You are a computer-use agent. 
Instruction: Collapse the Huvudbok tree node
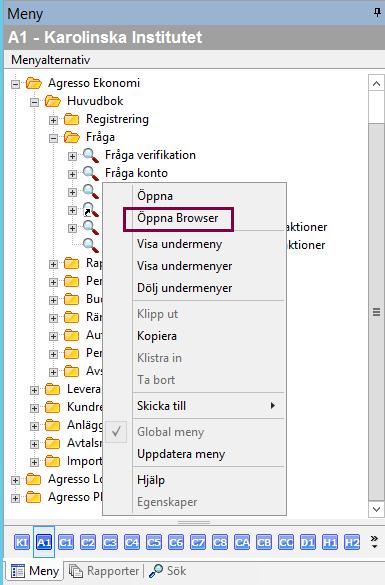point(34,101)
